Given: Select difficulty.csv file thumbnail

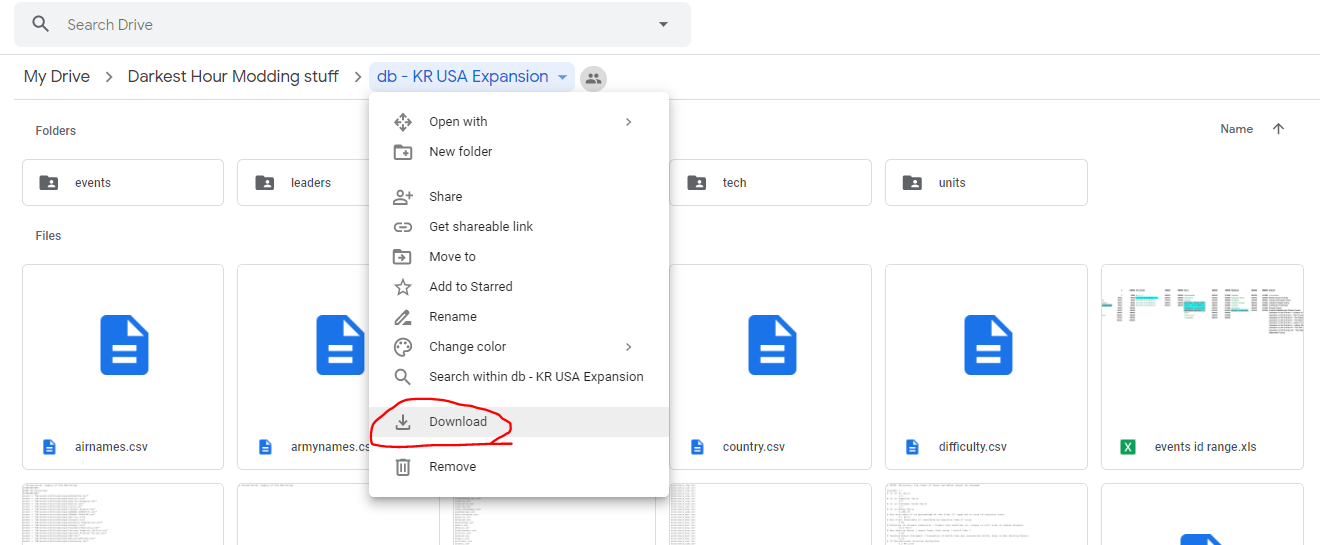Looking at the screenshot, I should pos(986,345).
